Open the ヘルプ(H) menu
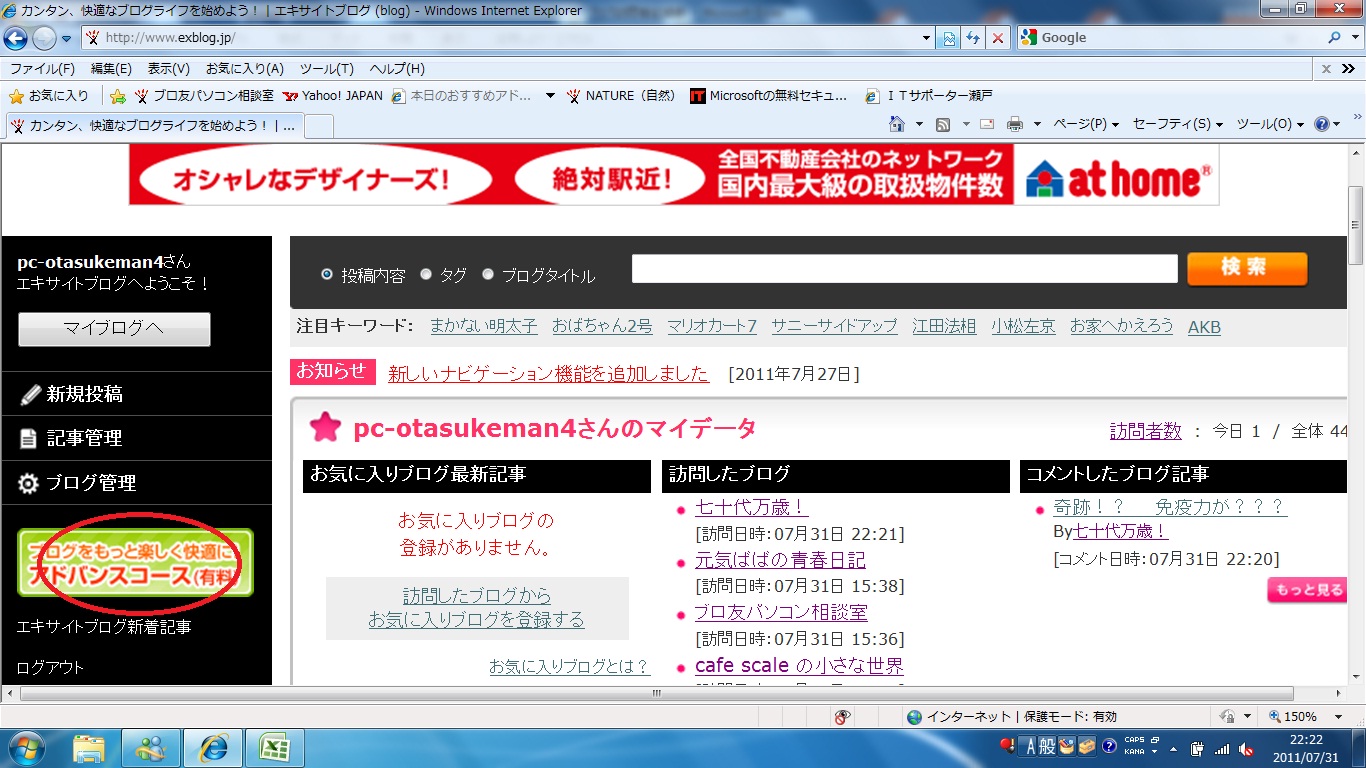Viewport: 1366px width, 768px height. click(397, 69)
